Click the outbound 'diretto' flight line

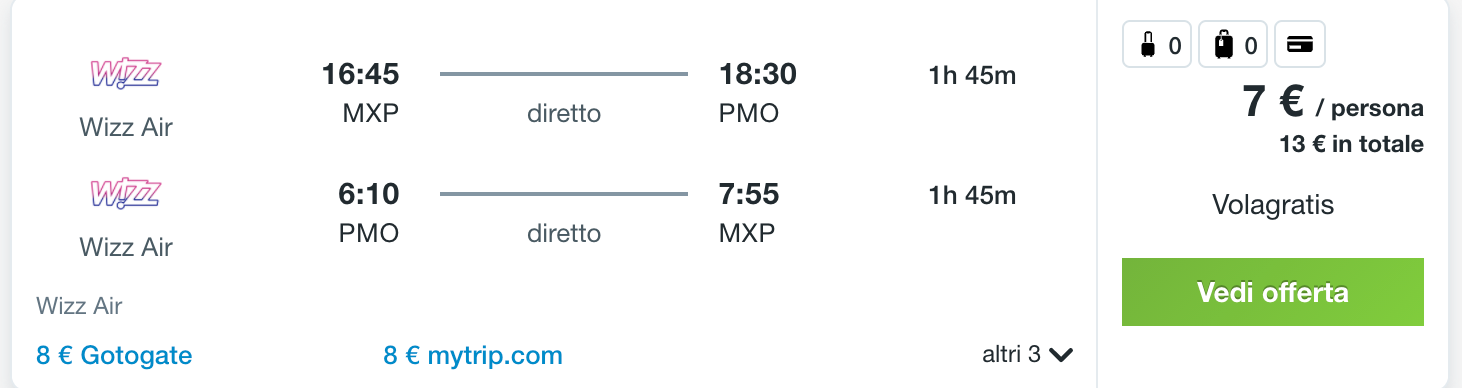click(564, 74)
